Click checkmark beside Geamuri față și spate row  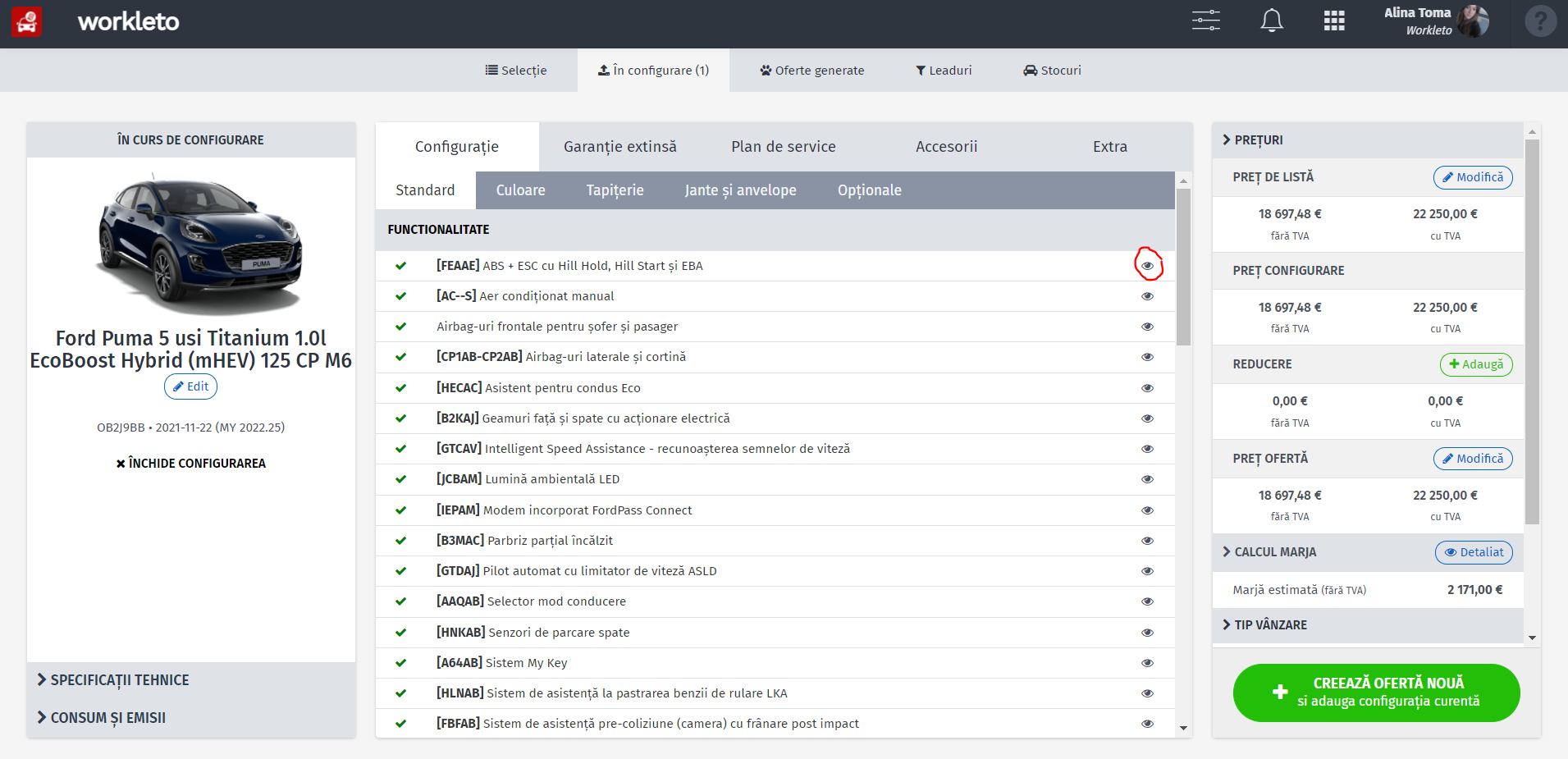pyautogui.click(x=400, y=418)
